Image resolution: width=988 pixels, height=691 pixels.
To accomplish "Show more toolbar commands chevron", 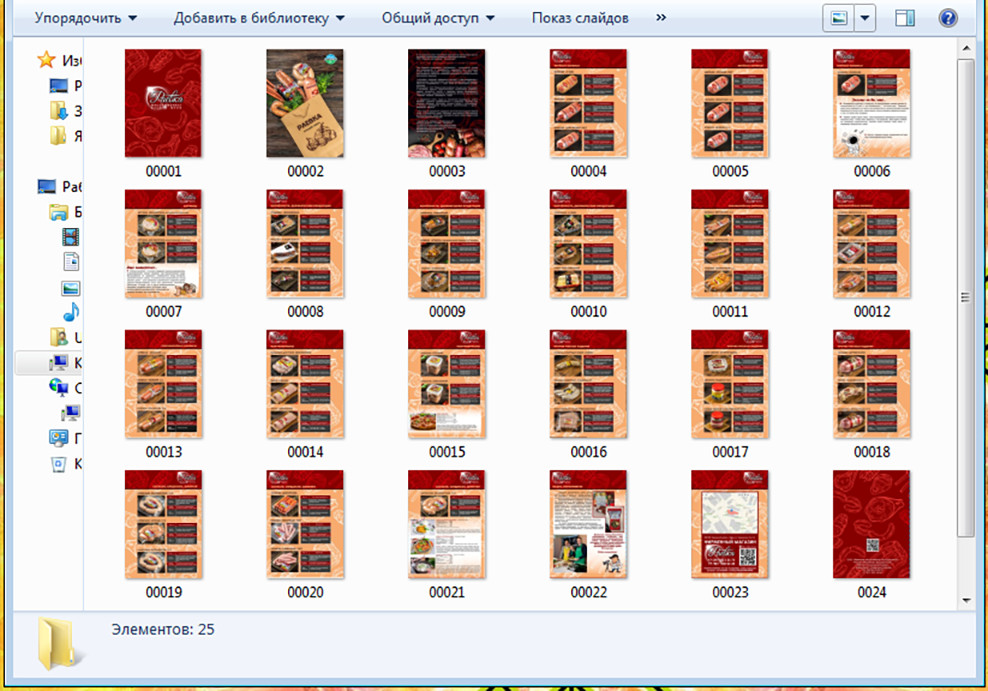I will (660, 18).
